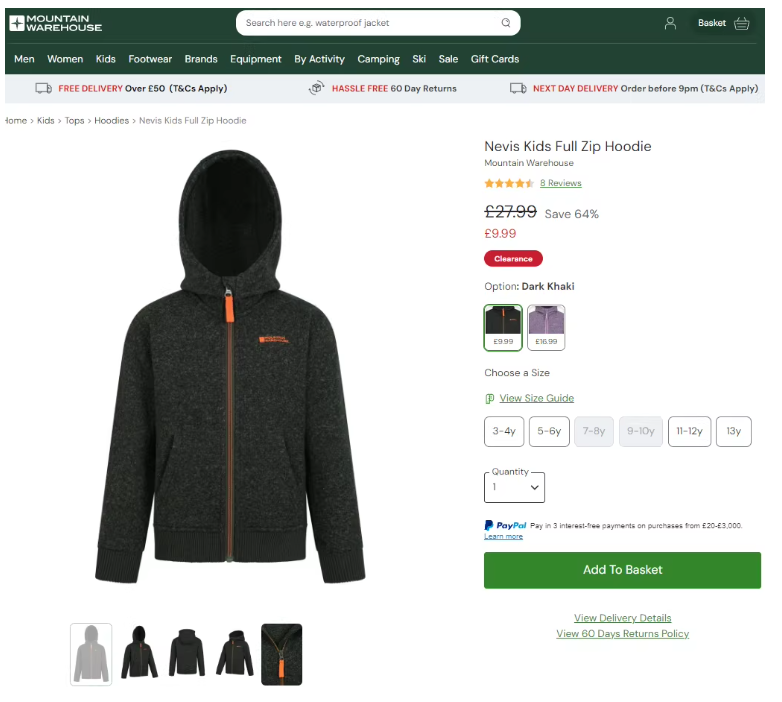Open the Equipment menu
The width and height of the screenshot is (782, 702).
[x=255, y=59]
